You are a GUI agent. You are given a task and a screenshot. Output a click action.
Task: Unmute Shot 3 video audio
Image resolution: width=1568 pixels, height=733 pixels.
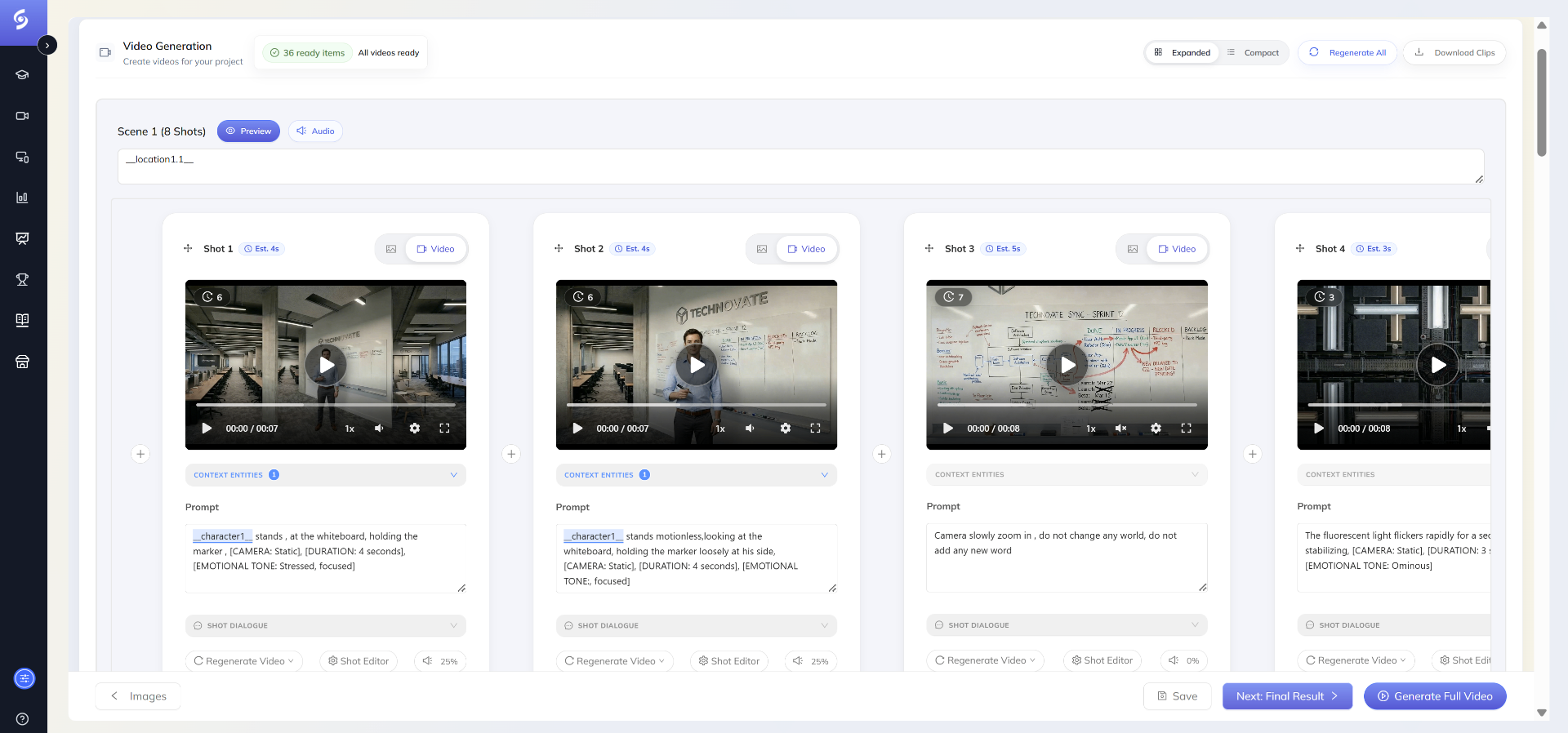1121,428
